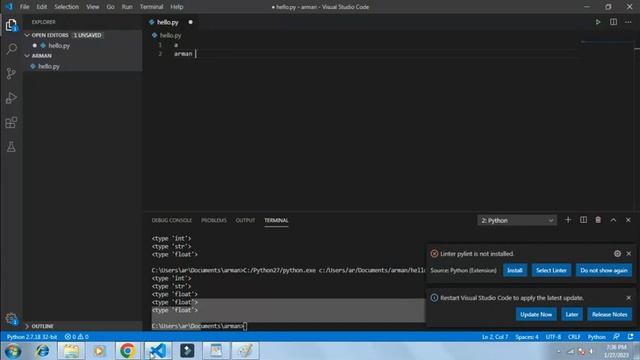
Task: Open the Release Notes
Action: [609, 314]
